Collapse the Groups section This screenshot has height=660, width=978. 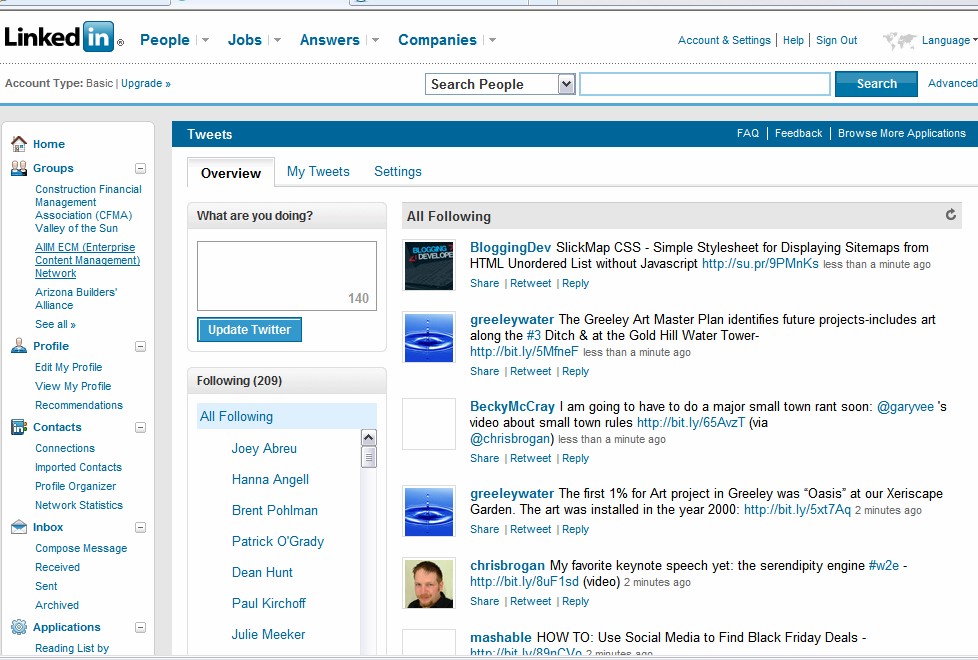140,168
